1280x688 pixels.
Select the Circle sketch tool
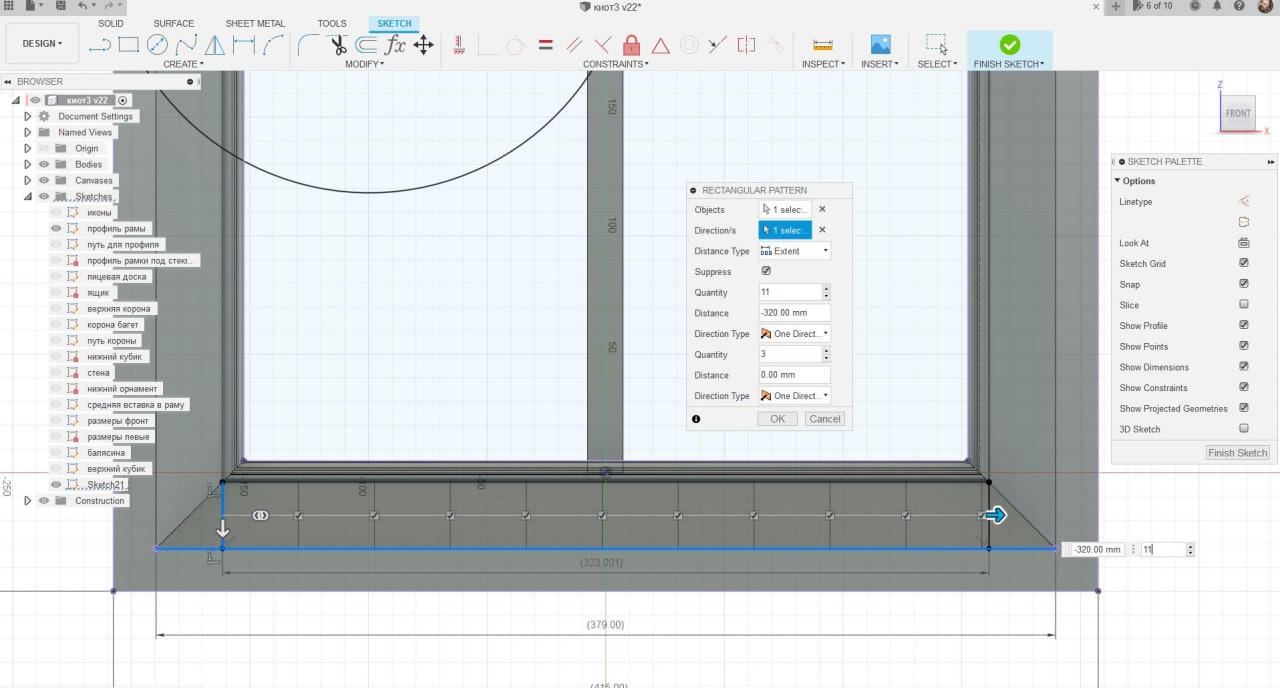(157, 44)
